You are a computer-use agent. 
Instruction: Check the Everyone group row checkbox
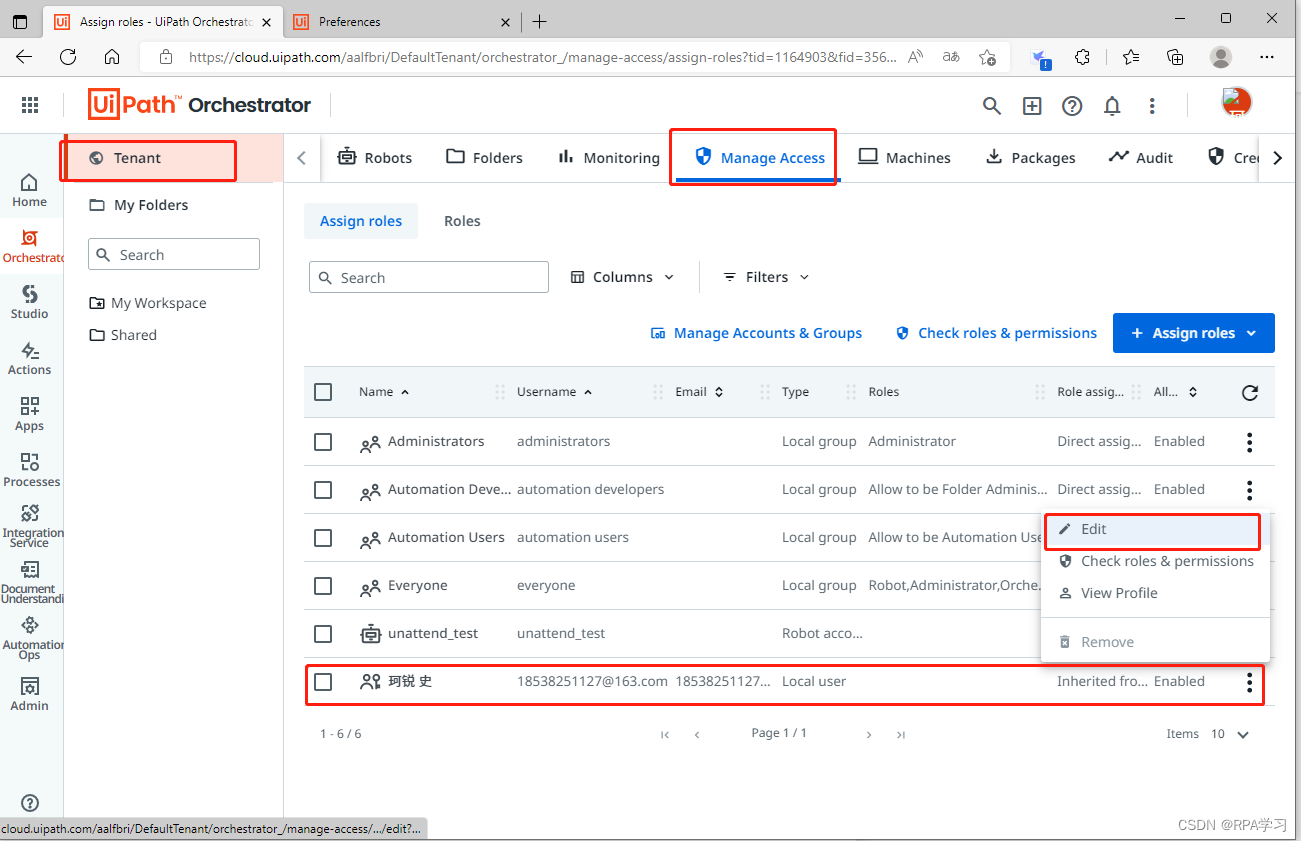[323, 585]
